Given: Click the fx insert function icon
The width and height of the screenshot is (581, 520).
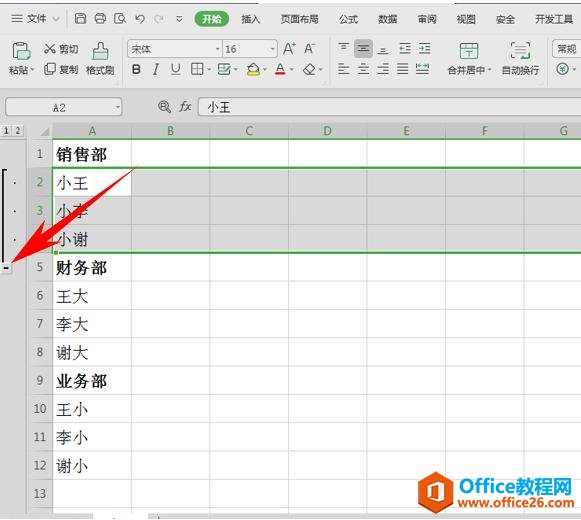Looking at the screenshot, I should coord(185,107).
